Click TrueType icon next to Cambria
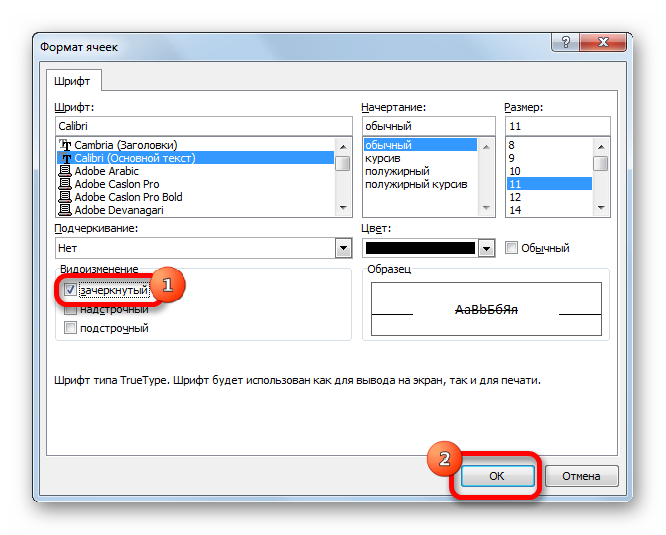 tap(65, 145)
